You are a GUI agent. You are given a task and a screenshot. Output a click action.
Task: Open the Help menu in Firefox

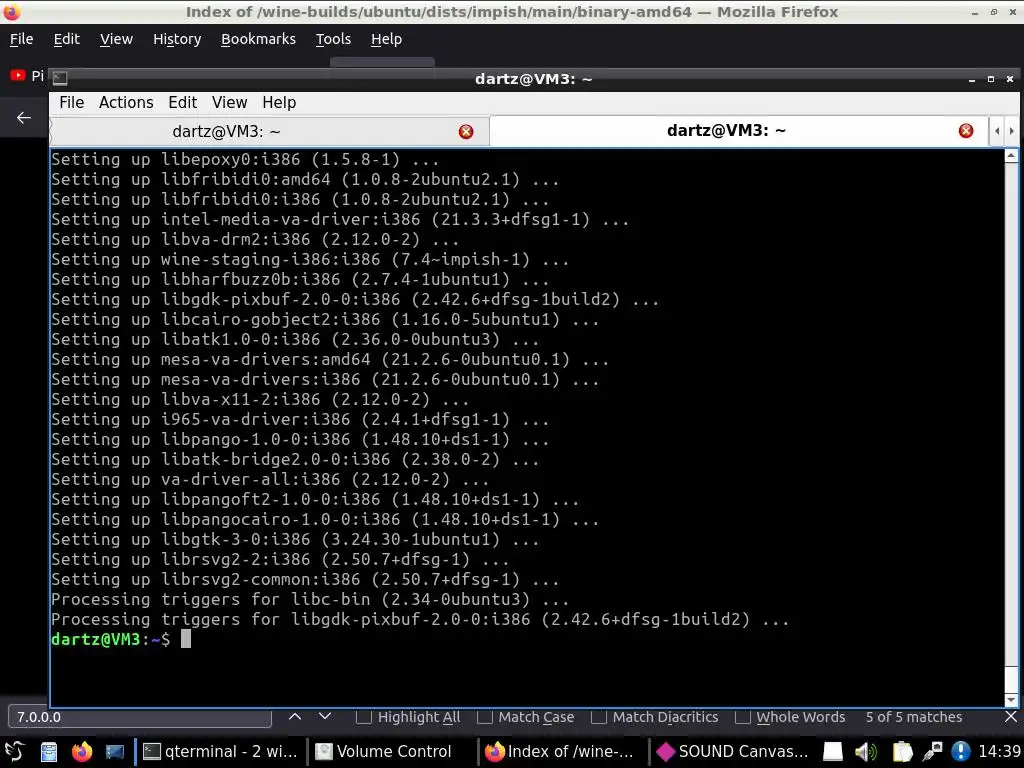(x=386, y=39)
